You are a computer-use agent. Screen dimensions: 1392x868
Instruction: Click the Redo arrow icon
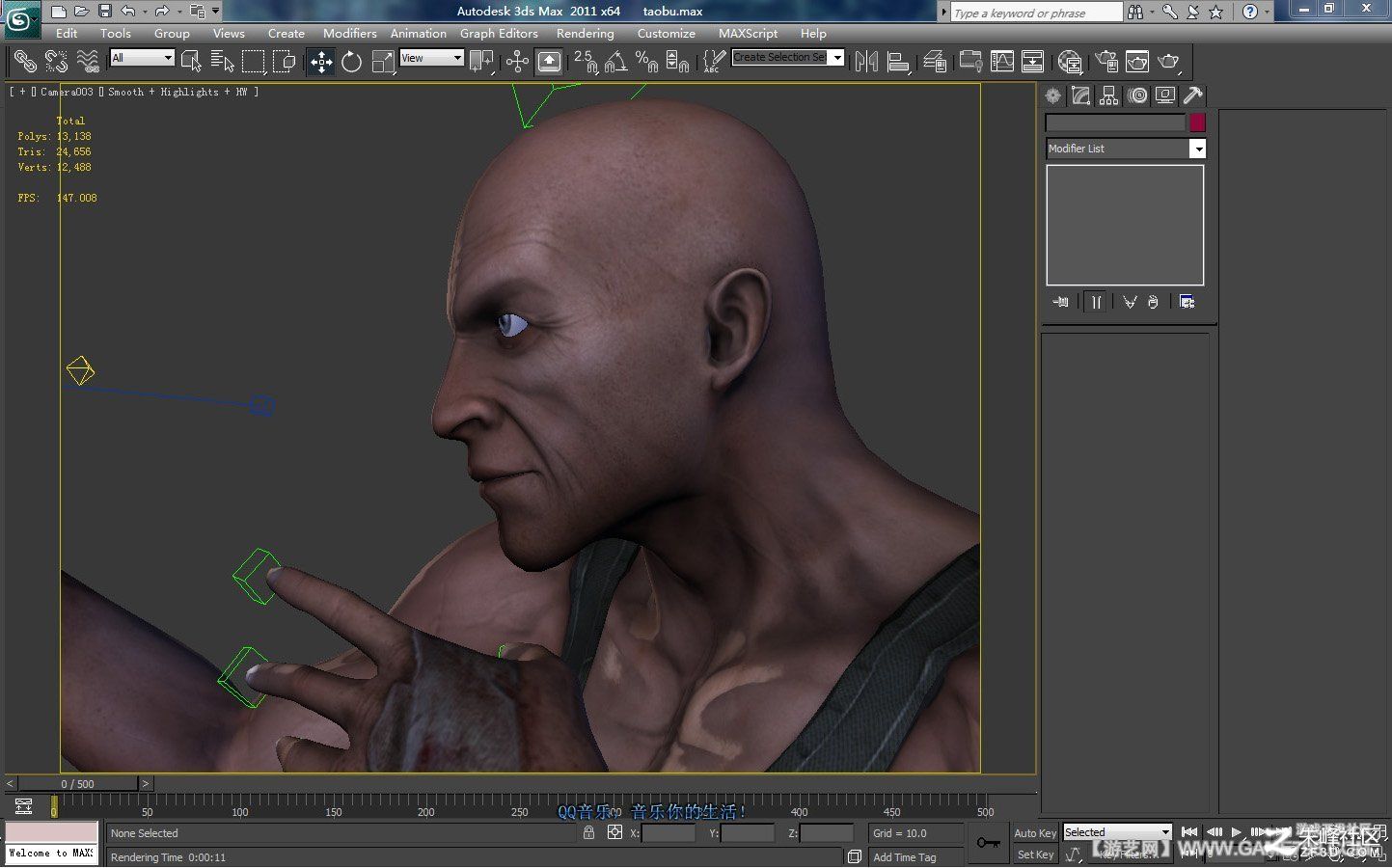point(161,12)
